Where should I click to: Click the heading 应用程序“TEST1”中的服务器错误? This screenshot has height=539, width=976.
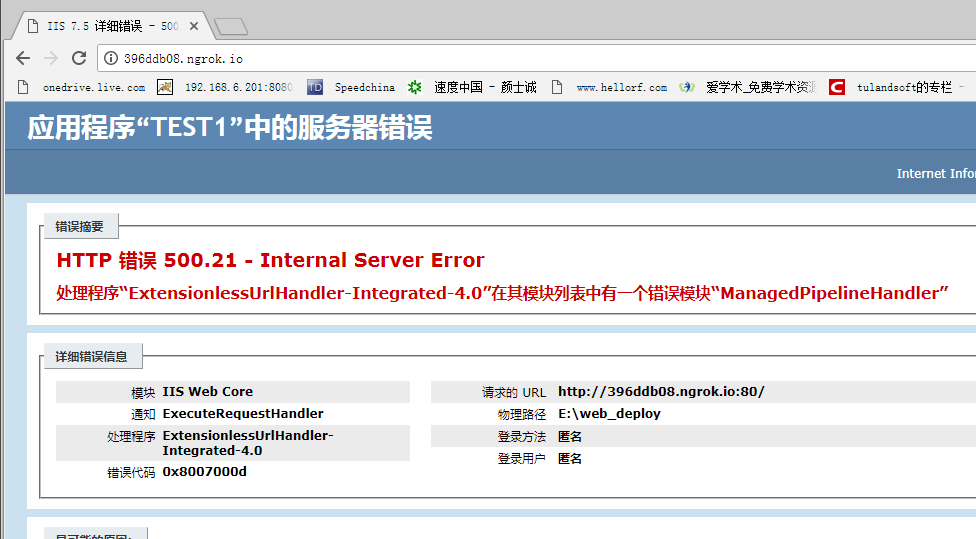coord(230,128)
